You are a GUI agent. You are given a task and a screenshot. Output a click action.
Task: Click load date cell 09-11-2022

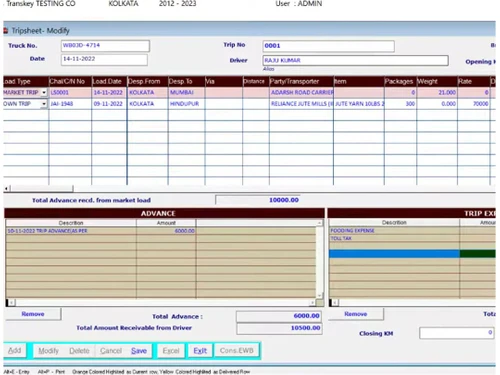(109, 104)
